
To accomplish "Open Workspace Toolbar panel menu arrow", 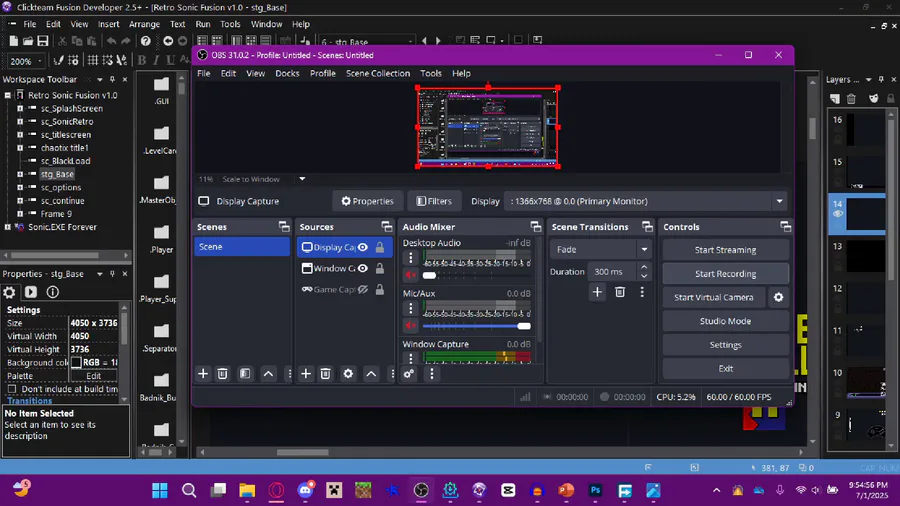I will click(99, 79).
